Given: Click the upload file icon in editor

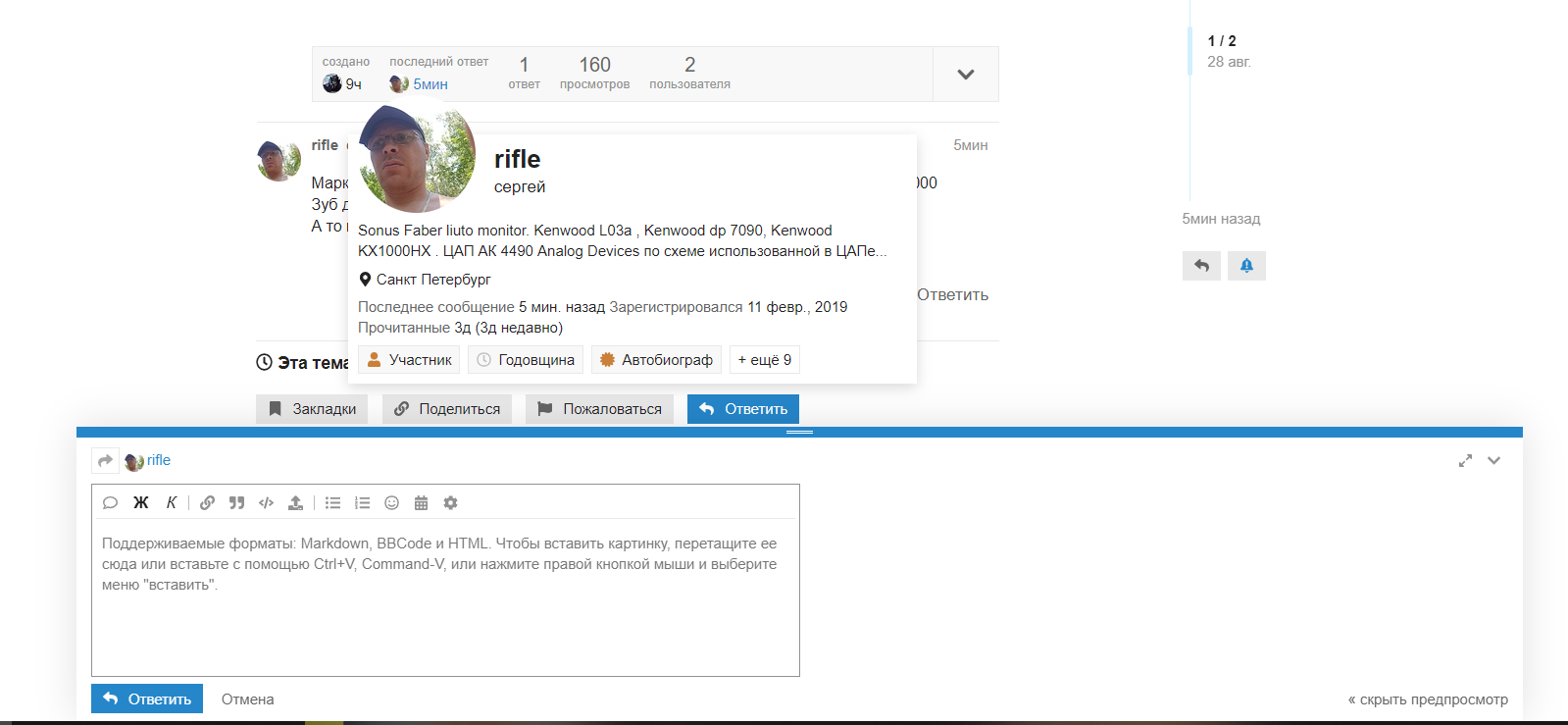Looking at the screenshot, I should (x=295, y=502).
